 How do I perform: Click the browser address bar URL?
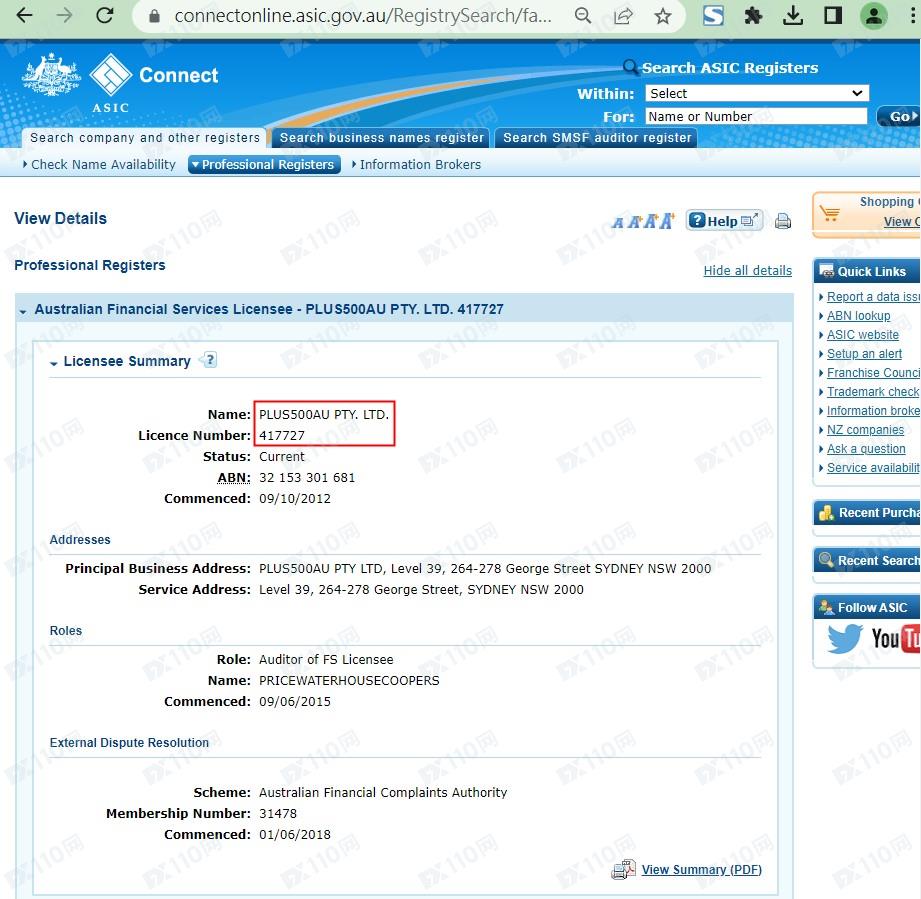tap(363, 16)
